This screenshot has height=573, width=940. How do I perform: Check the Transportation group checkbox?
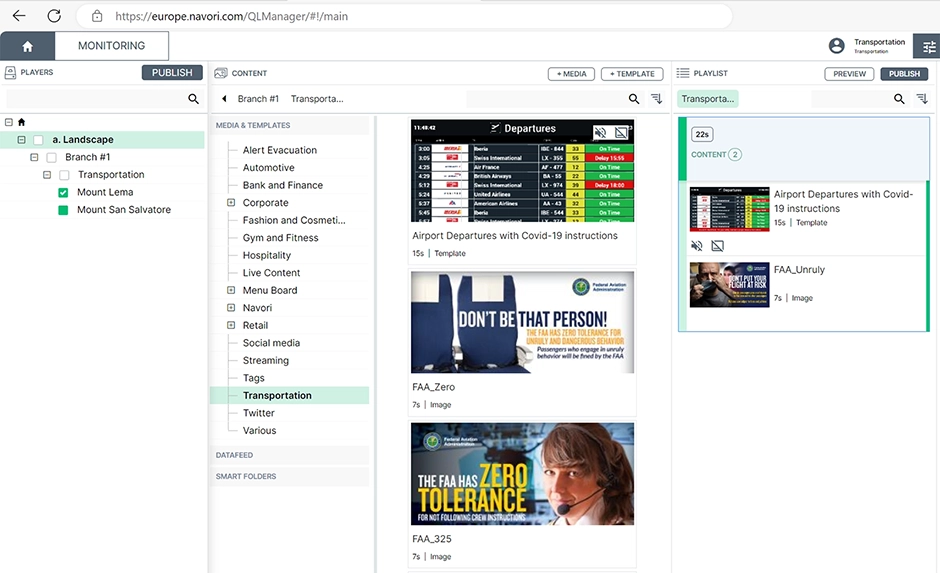pyautogui.click(x=64, y=175)
